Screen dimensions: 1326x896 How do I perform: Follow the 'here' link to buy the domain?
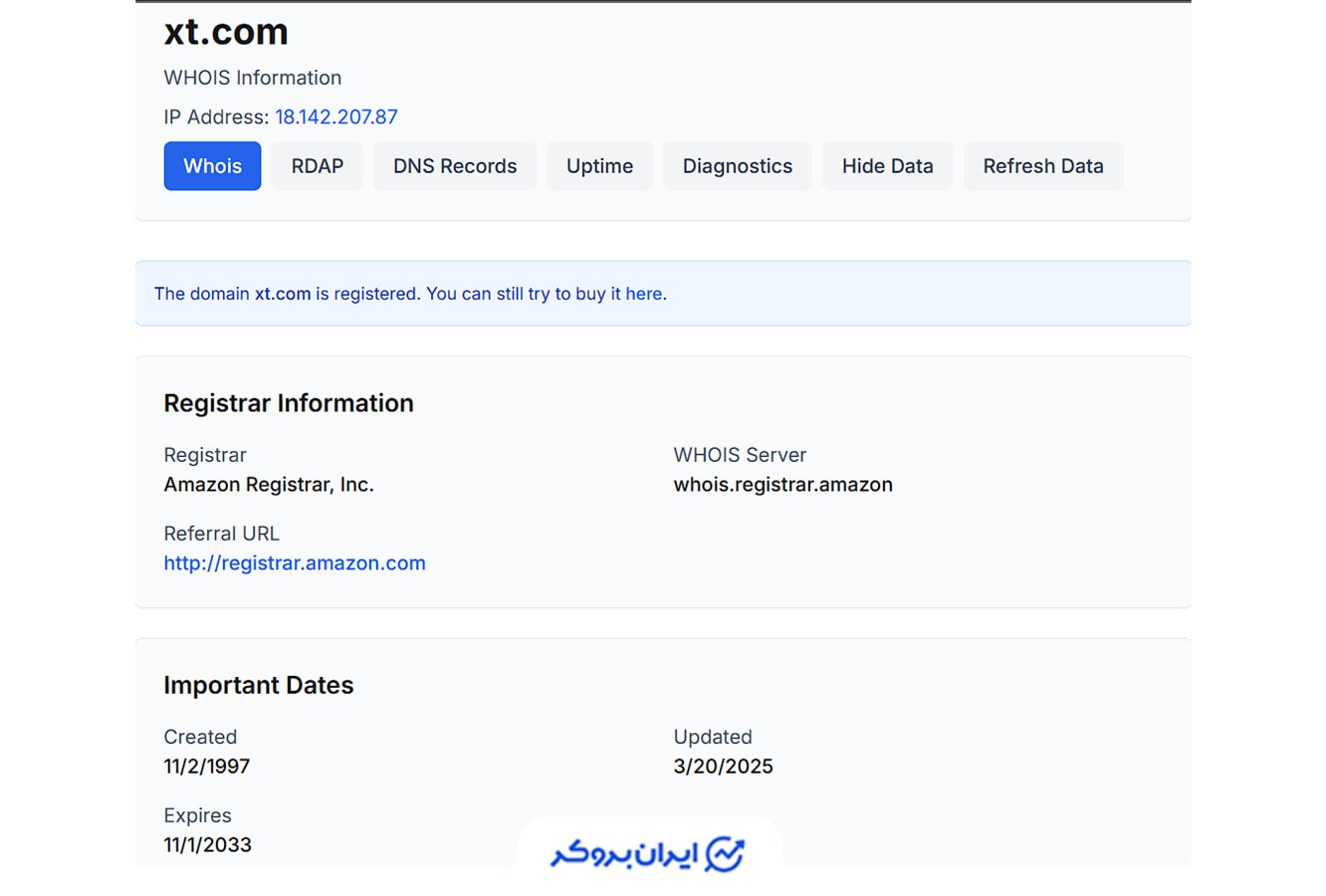[643, 294]
